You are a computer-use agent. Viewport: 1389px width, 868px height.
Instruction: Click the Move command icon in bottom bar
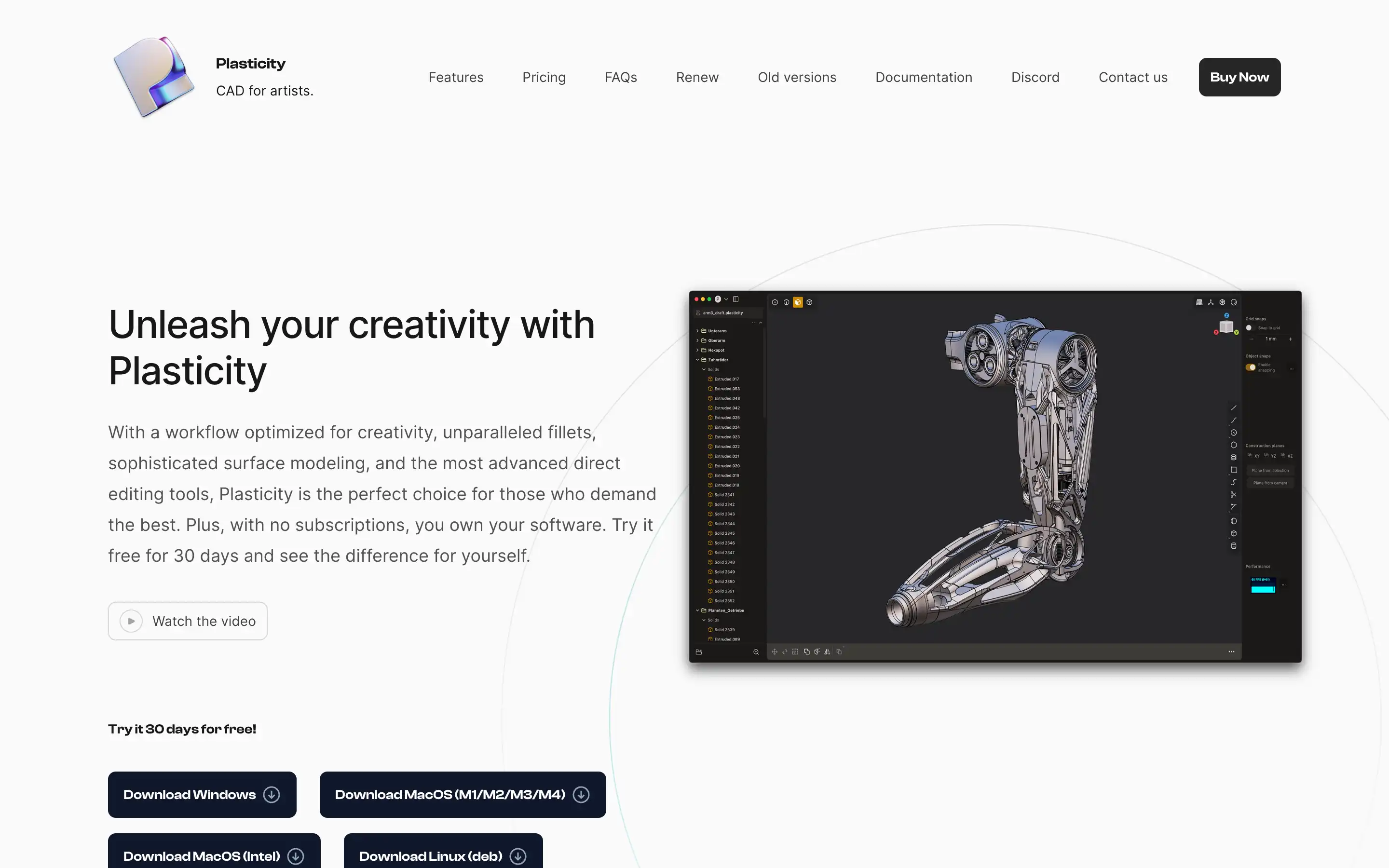774,651
